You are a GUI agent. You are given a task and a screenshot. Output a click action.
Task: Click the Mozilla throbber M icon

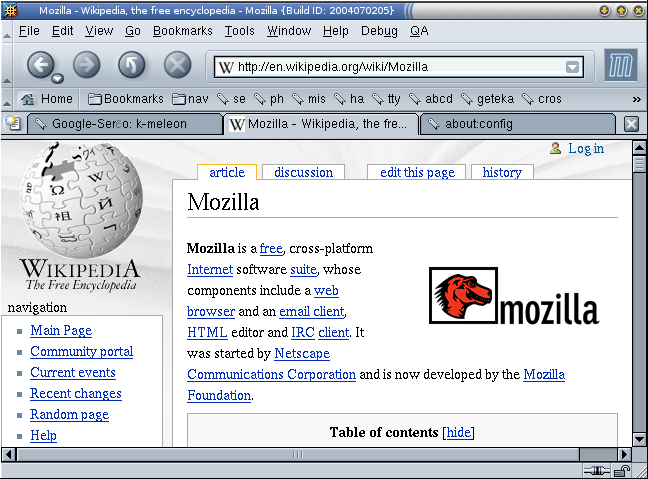tap(621, 65)
